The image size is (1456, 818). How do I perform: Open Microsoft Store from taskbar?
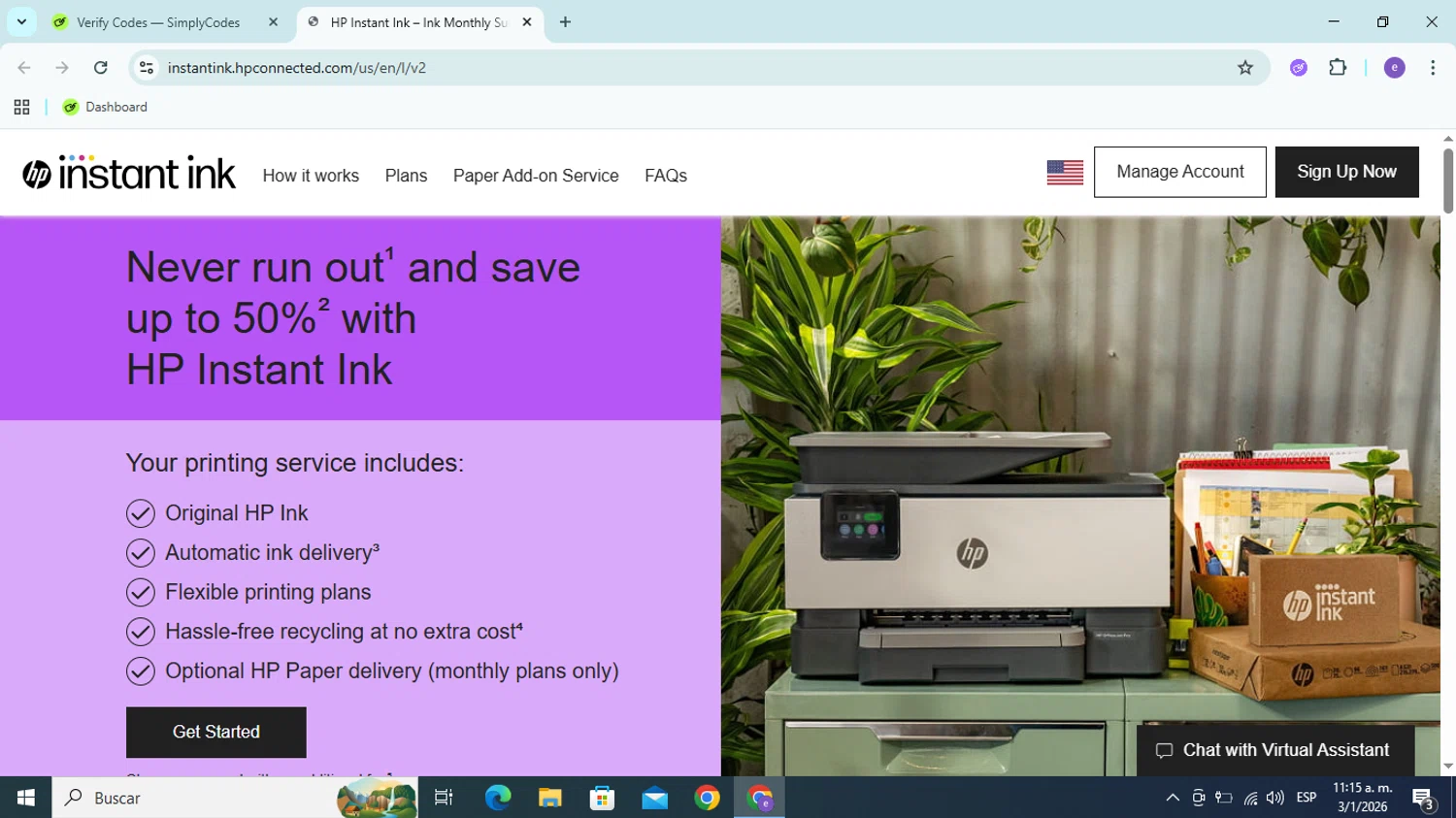point(603,798)
